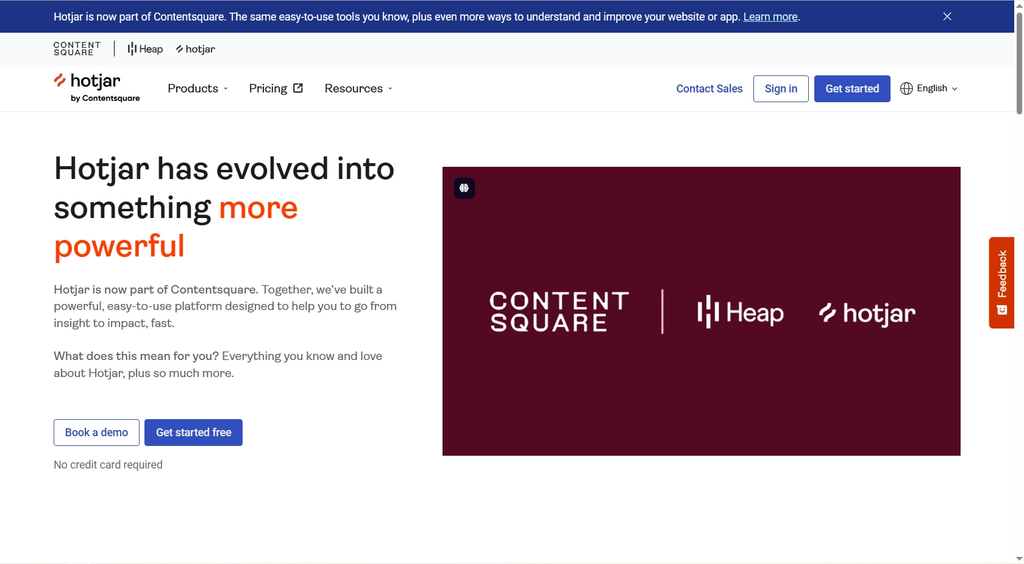Click the 'more powerful' orange headline text
1024x564 pixels.
point(176,227)
